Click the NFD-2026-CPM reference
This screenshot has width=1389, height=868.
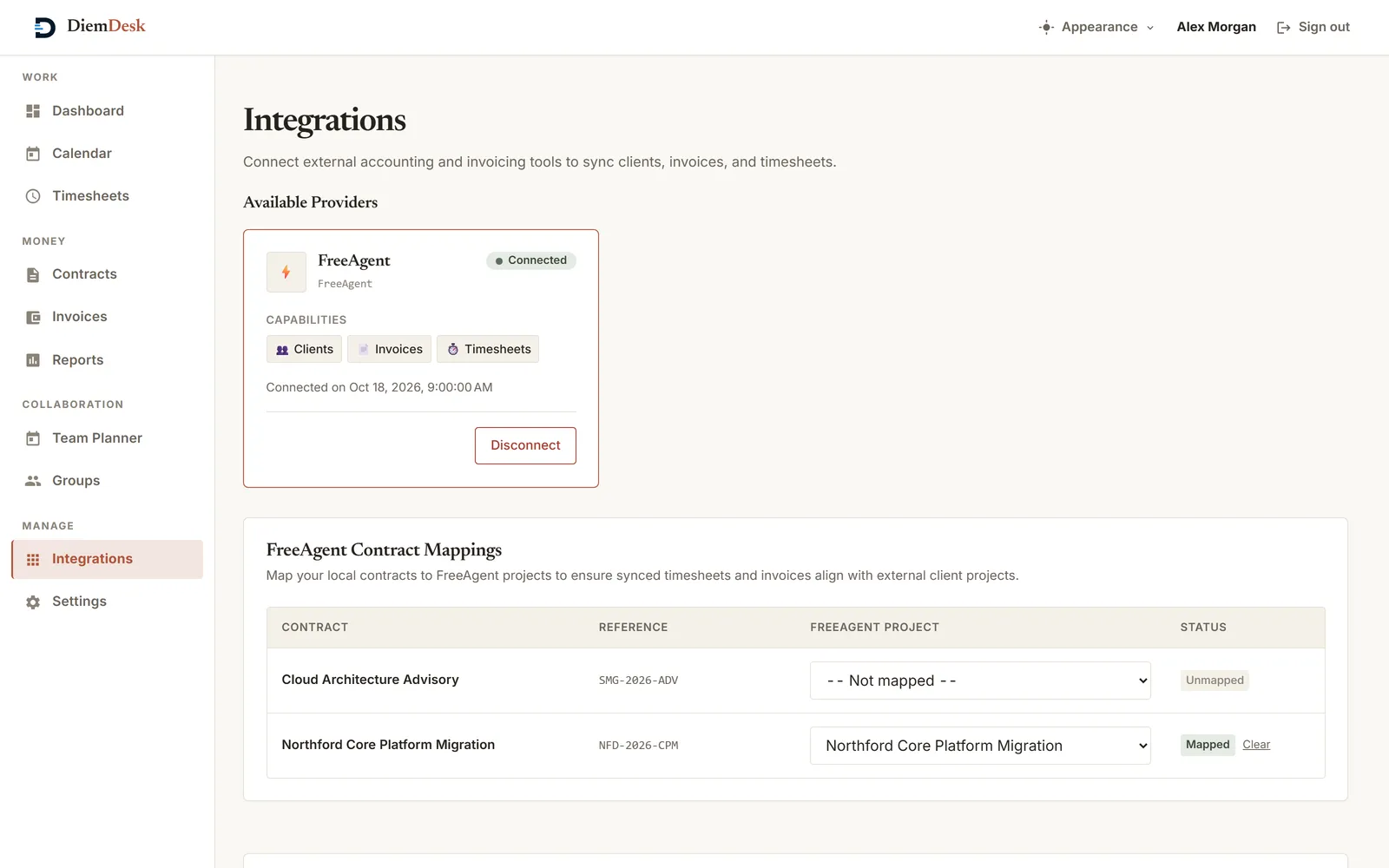(638, 746)
